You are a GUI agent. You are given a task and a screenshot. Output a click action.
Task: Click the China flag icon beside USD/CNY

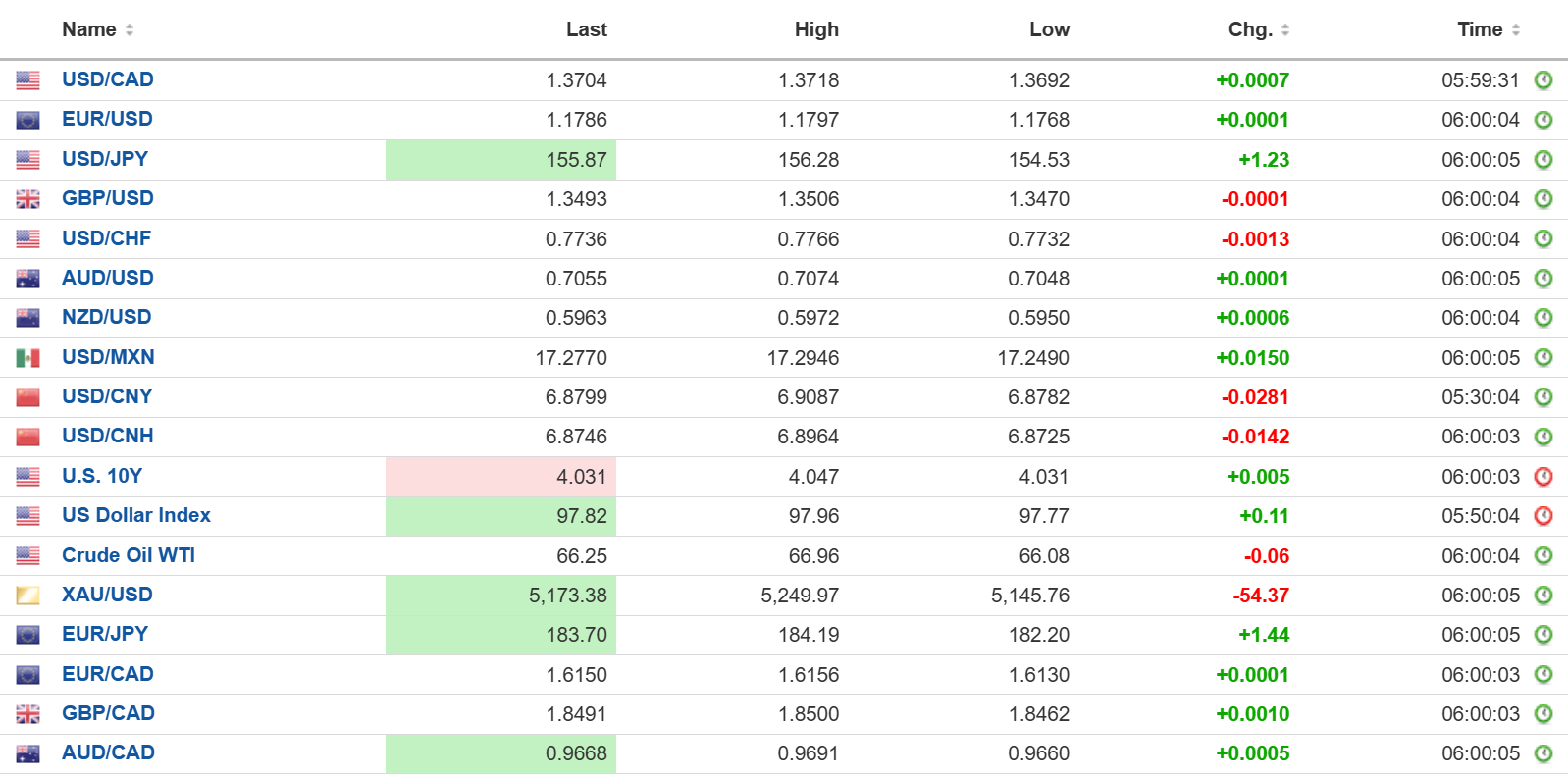(x=27, y=397)
